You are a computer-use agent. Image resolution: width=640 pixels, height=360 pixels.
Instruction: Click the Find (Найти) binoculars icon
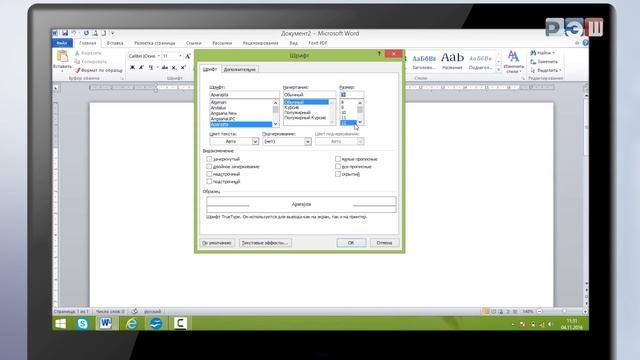pos(533,53)
